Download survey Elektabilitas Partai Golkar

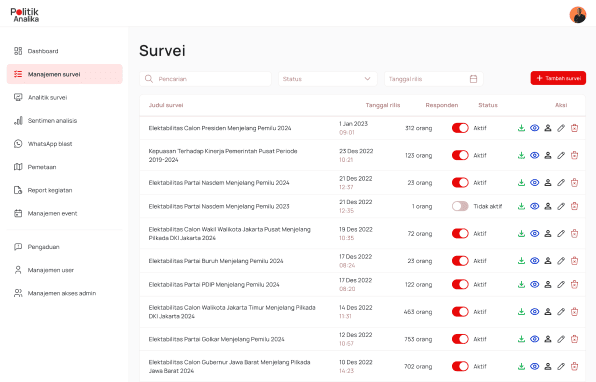(x=521, y=339)
